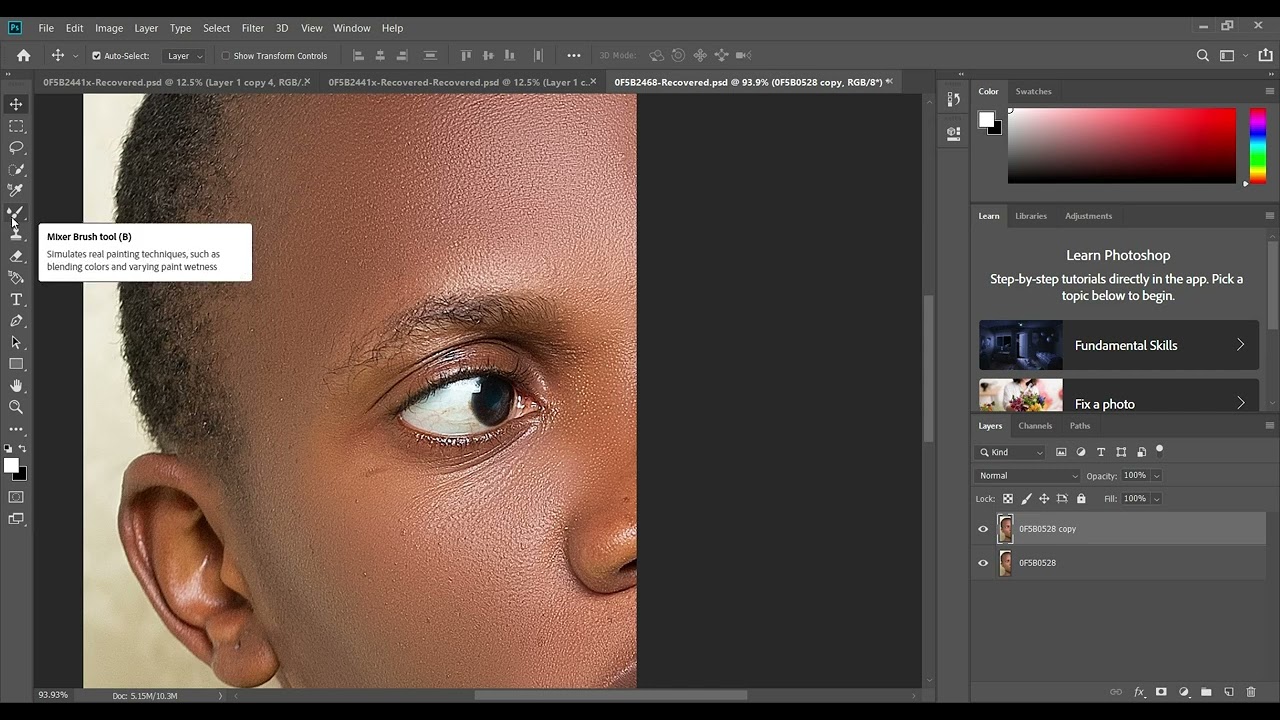Select the Path Selection arrow tool

[16, 343]
